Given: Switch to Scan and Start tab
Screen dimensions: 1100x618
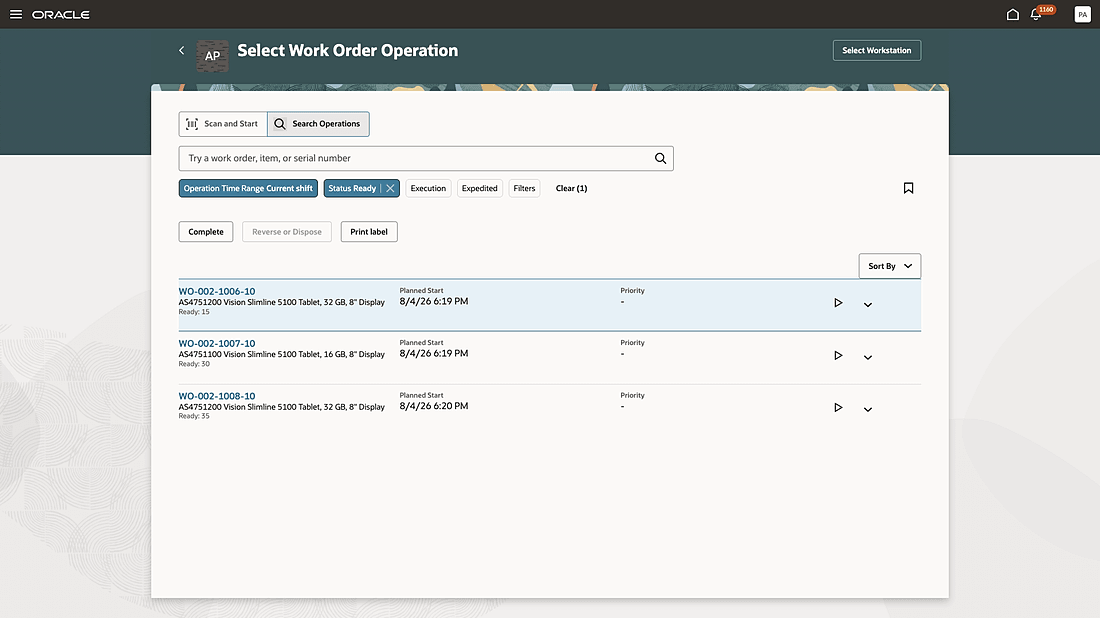Looking at the screenshot, I should (x=222, y=123).
